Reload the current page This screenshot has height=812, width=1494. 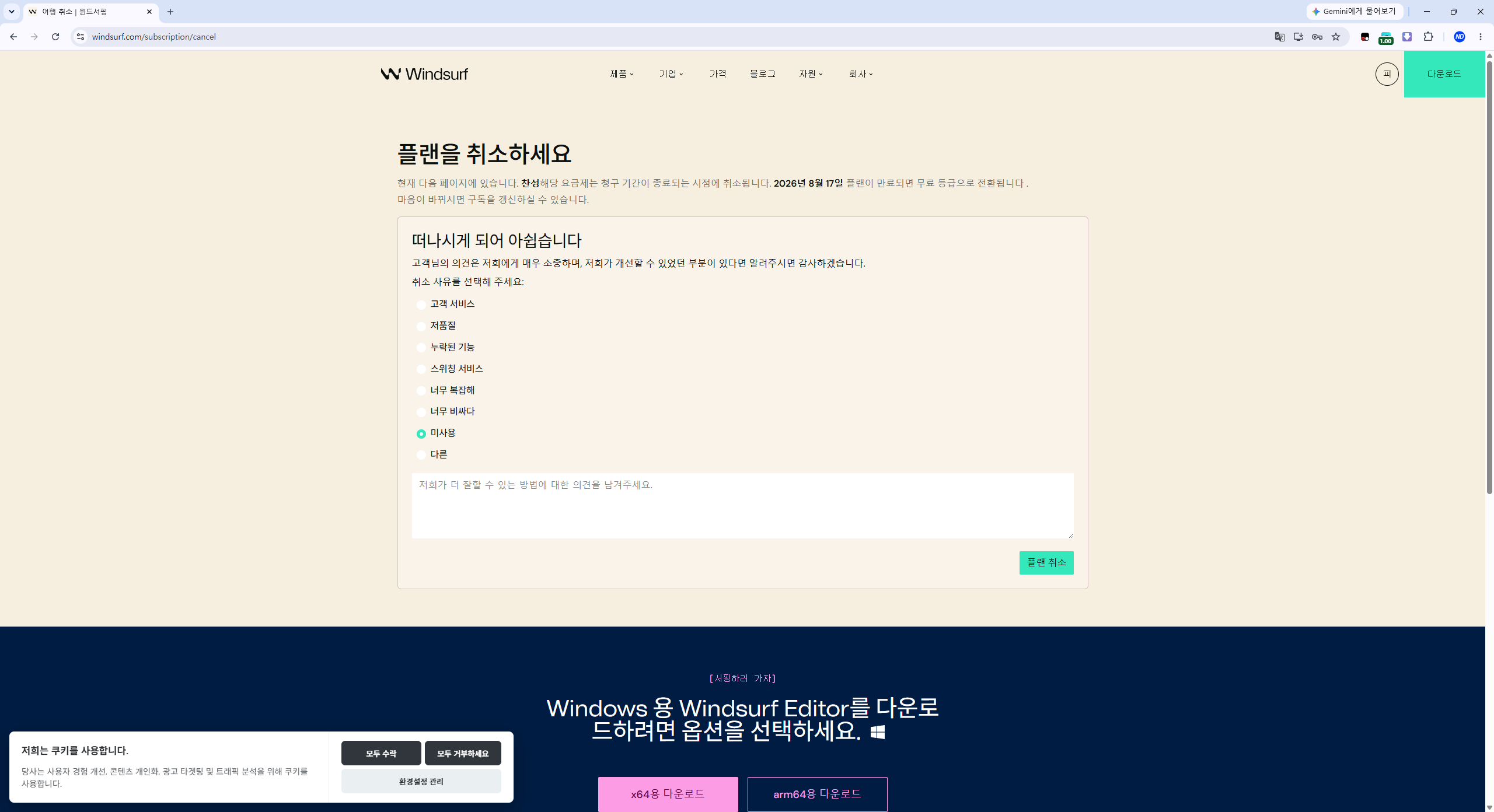[55, 37]
